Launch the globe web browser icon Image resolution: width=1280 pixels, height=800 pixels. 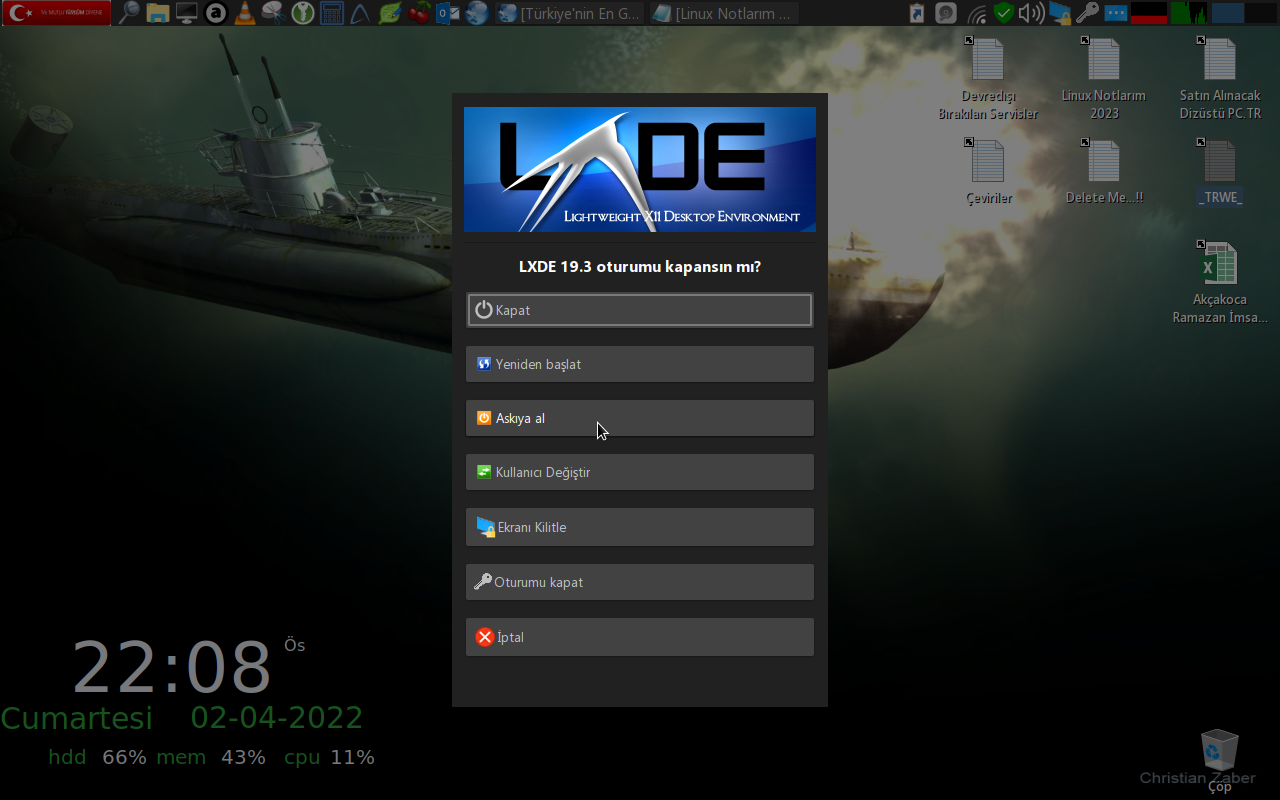[x=476, y=13]
